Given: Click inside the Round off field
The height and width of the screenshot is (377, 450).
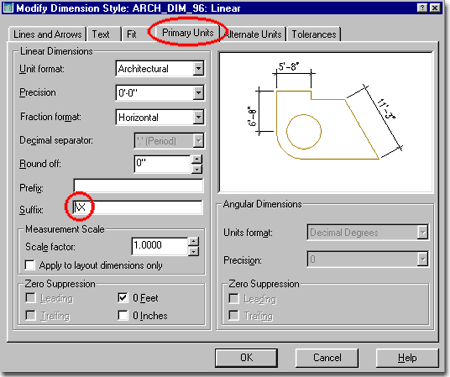Looking at the screenshot, I should pyautogui.click(x=163, y=164).
